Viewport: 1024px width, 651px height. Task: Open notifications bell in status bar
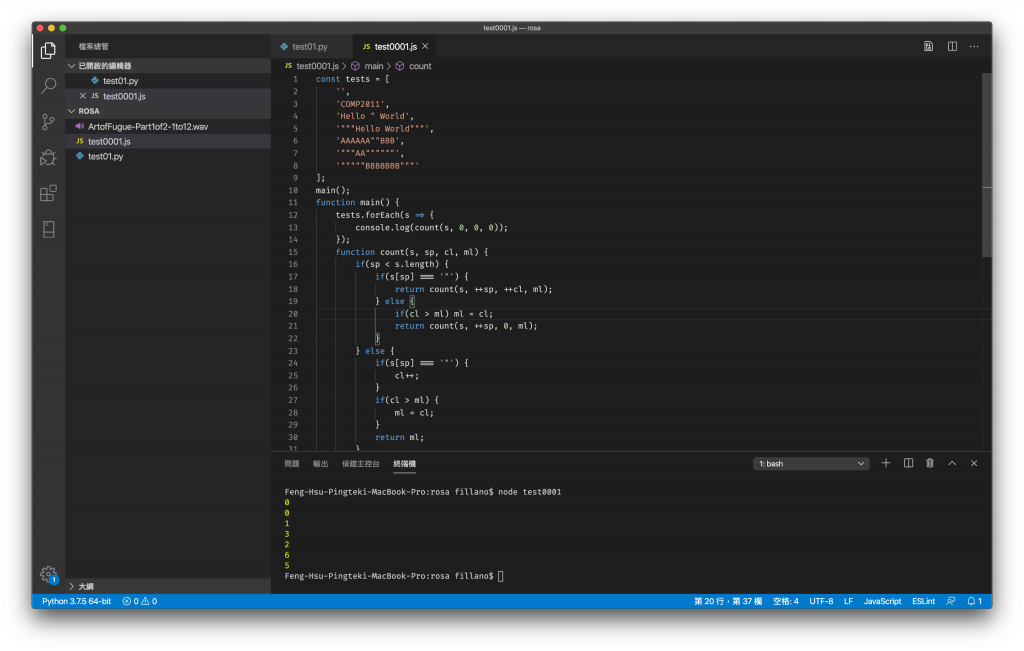tap(974, 601)
